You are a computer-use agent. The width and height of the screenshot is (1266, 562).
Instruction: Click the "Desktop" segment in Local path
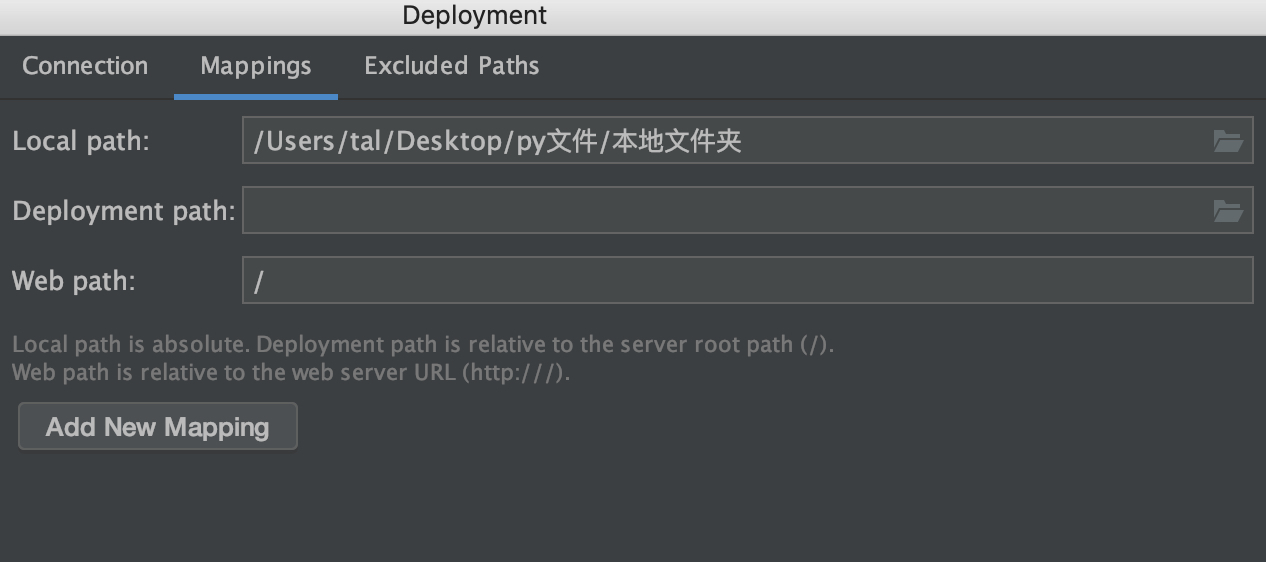pyautogui.click(x=448, y=141)
